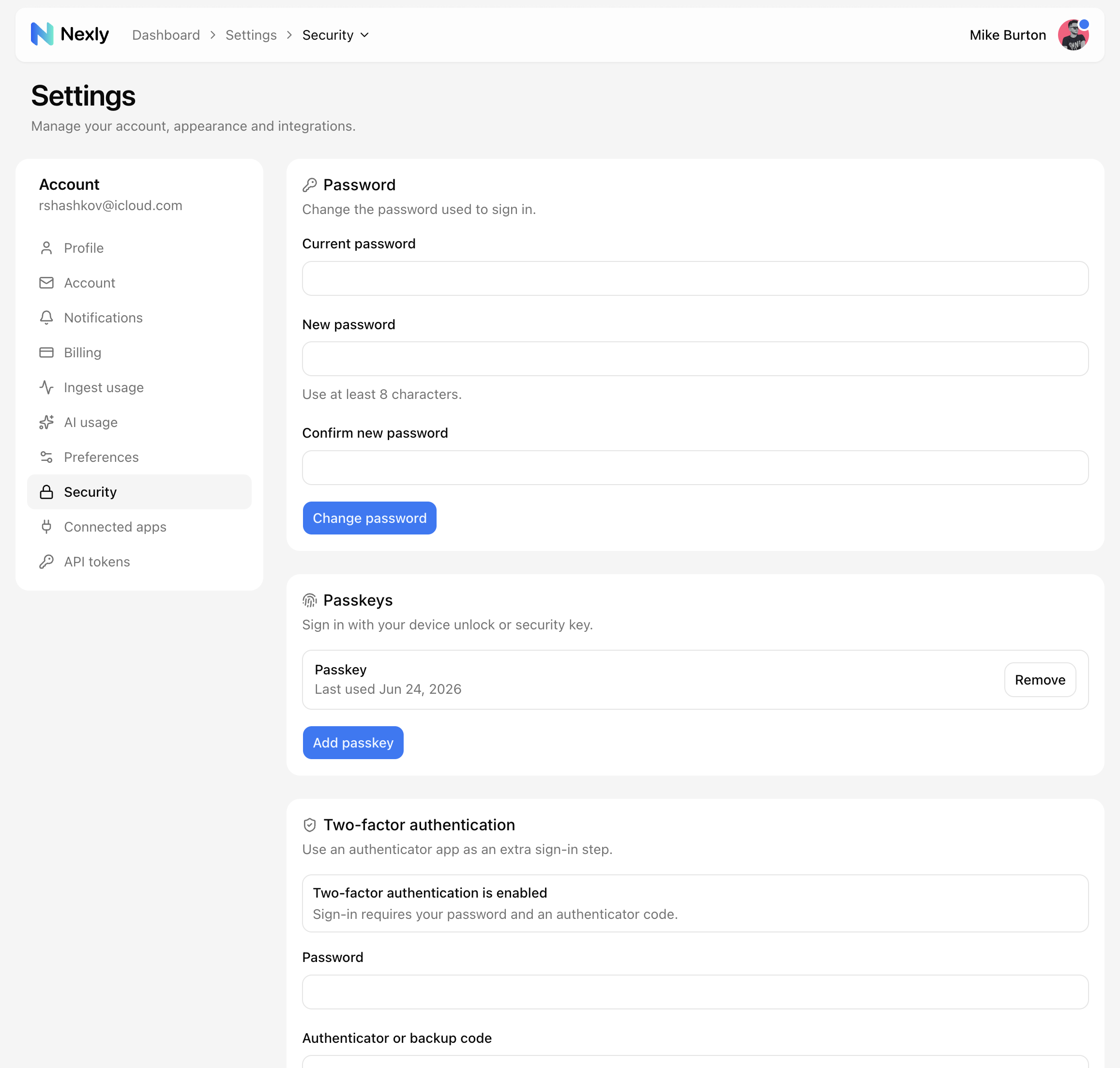The width and height of the screenshot is (1120, 1068).
Task: Click the Connected apps plug icon
Action: (46, 527)
